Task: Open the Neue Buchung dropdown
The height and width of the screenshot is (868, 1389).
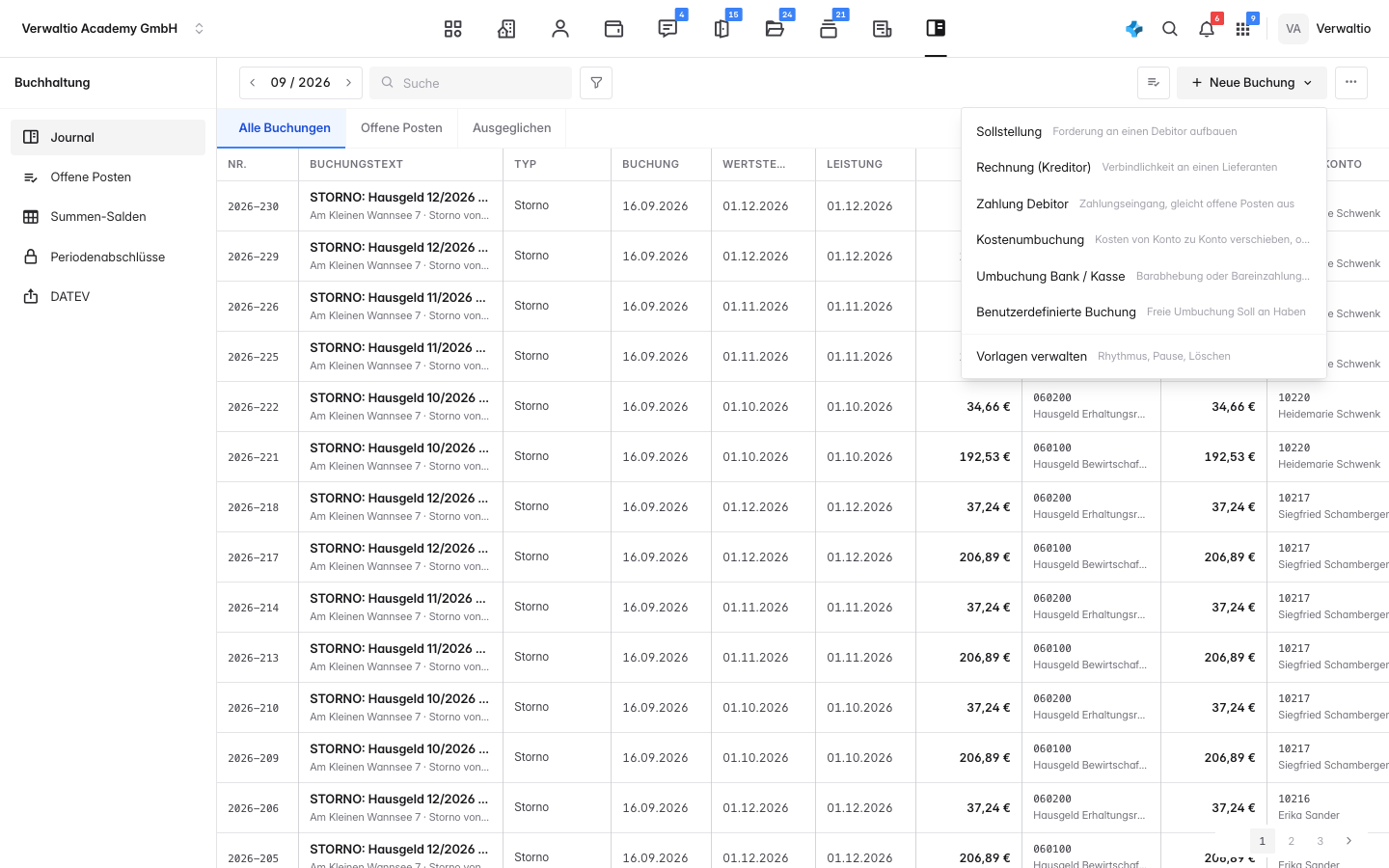Action: coord(1252,83)
